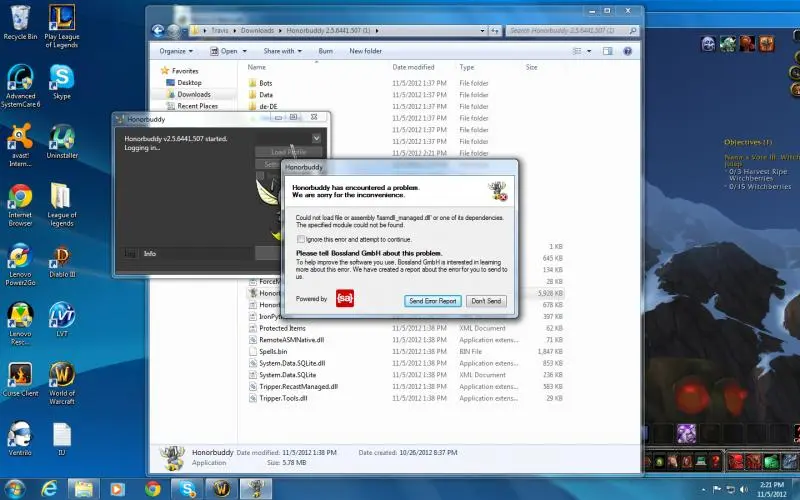Click the Travis breadcrumb in address bar
This screenshot has width=800, height=500.
tap(220, 31)
